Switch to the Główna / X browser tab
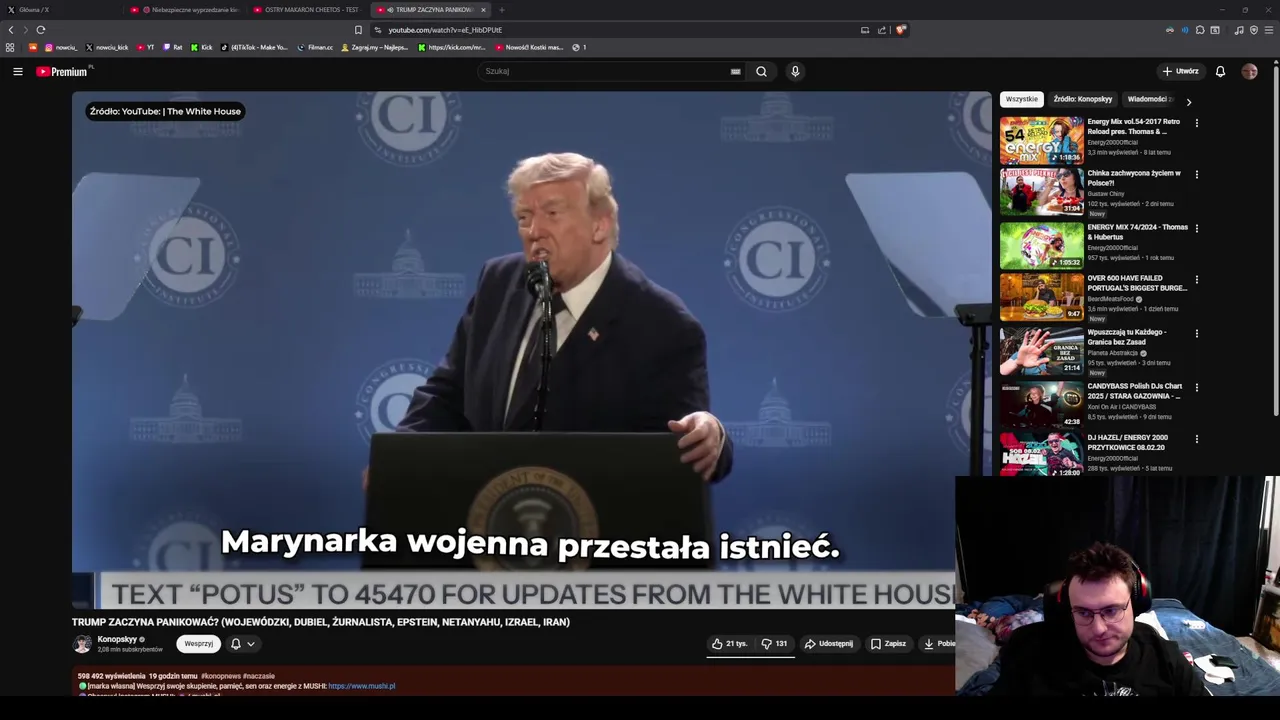This screenshot has height=720, width=1280. 60,10
